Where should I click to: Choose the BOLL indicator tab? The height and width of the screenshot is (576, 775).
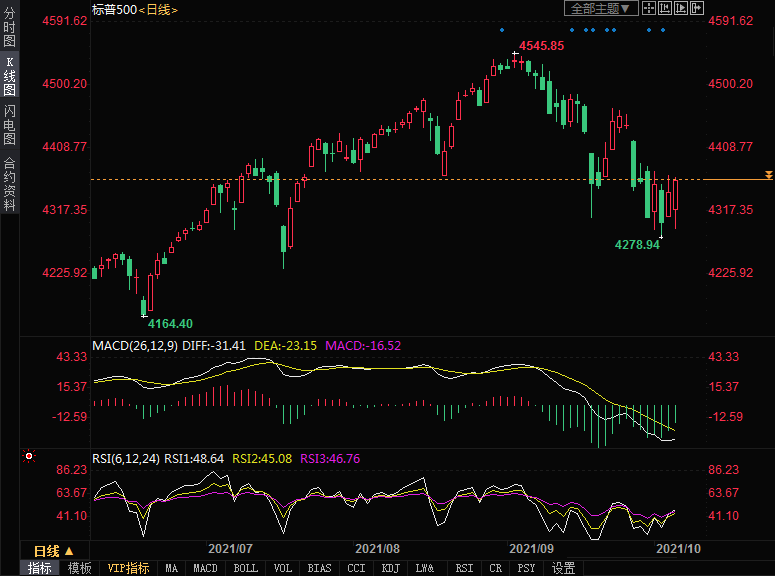245,568
